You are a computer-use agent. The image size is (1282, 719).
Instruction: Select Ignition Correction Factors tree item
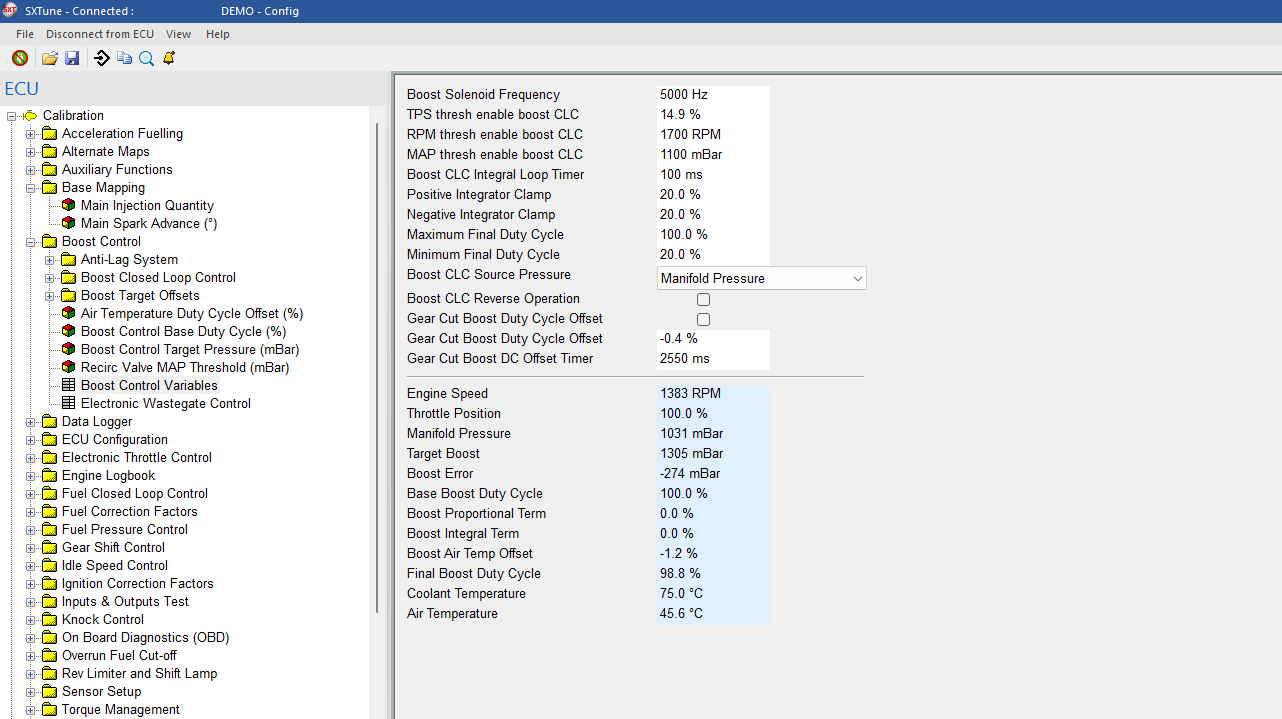138,583
